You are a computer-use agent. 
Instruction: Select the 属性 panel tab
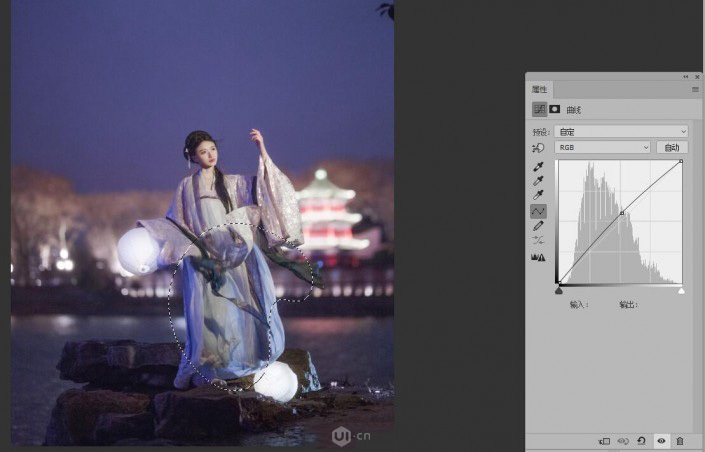pyautogui.click(x=540, y=90)
